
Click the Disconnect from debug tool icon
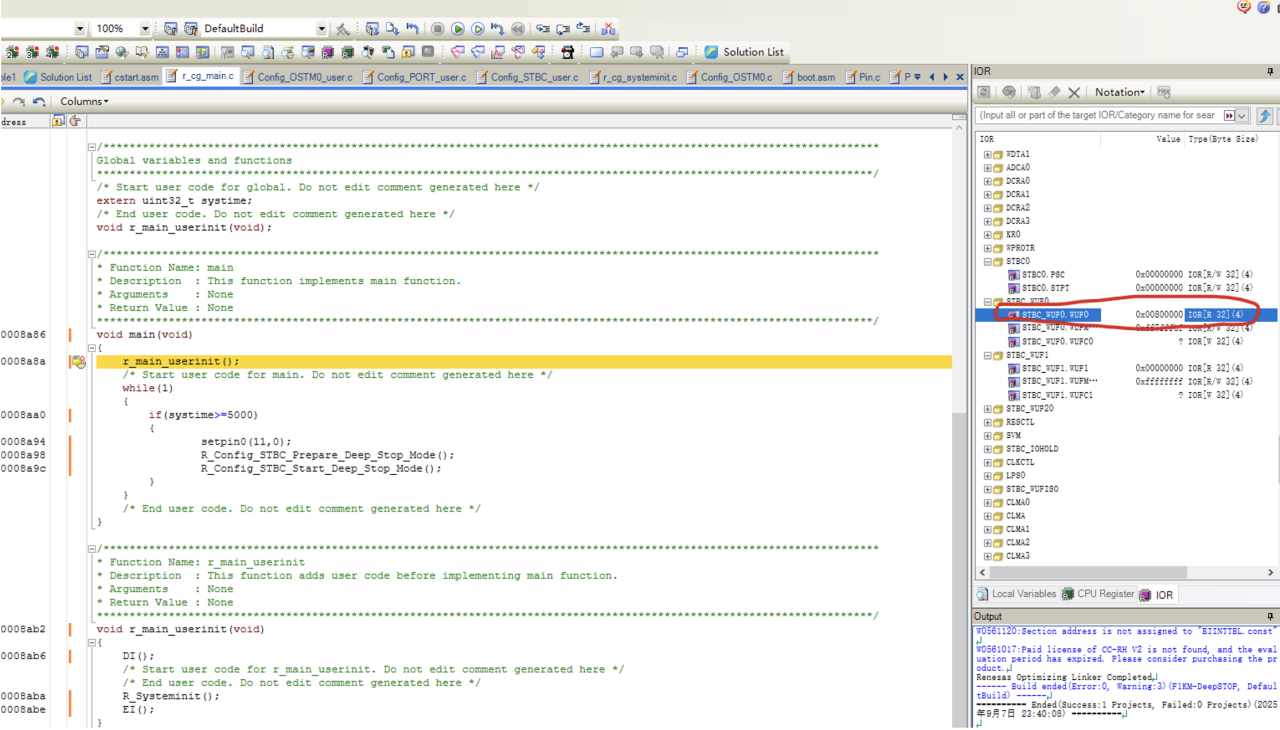tap(608, 29)
